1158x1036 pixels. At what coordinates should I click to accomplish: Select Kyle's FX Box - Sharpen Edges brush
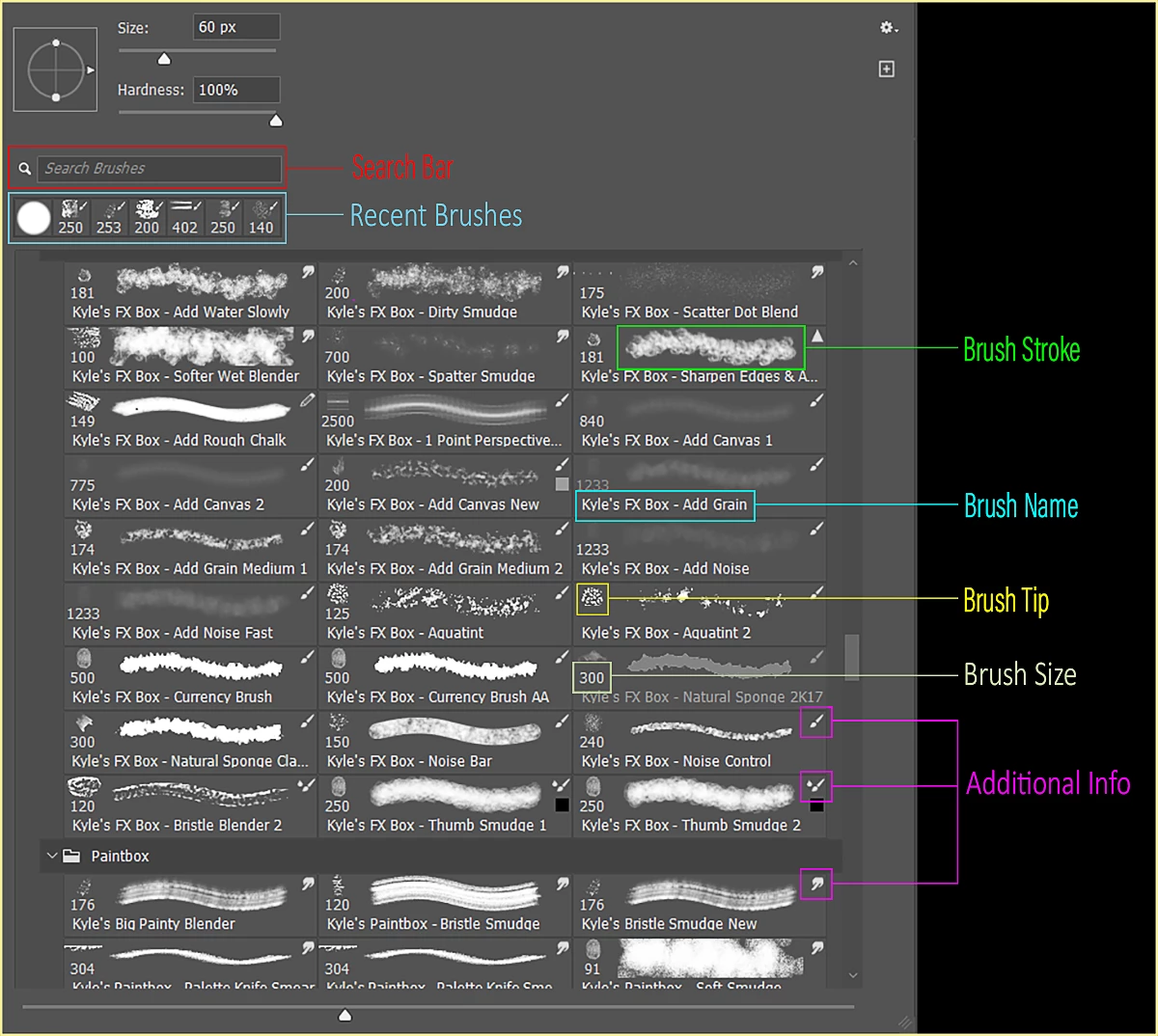(x=701, y=357)
